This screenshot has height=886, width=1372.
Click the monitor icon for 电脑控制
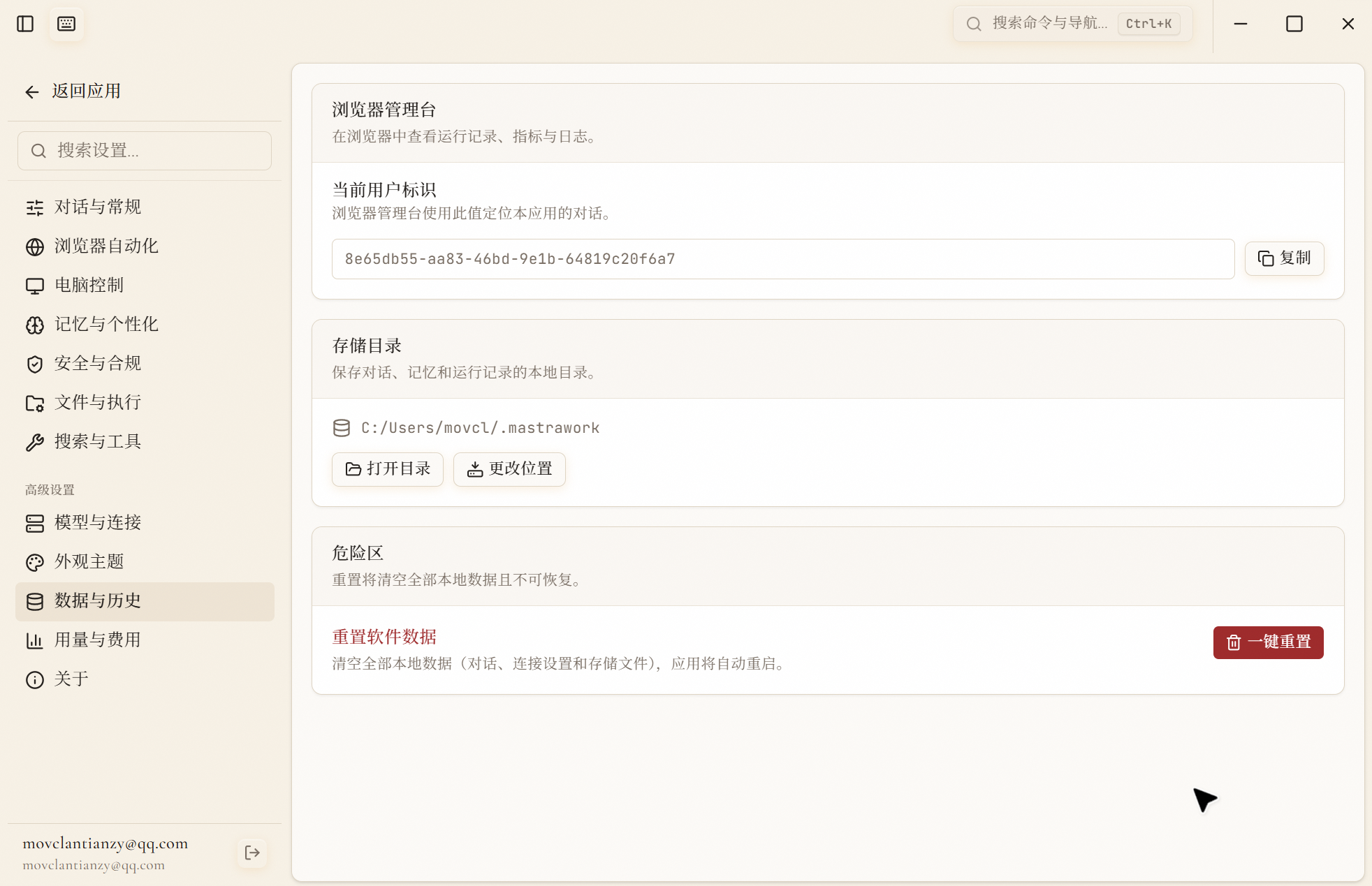pyautogui.click(x=35, y=286)
